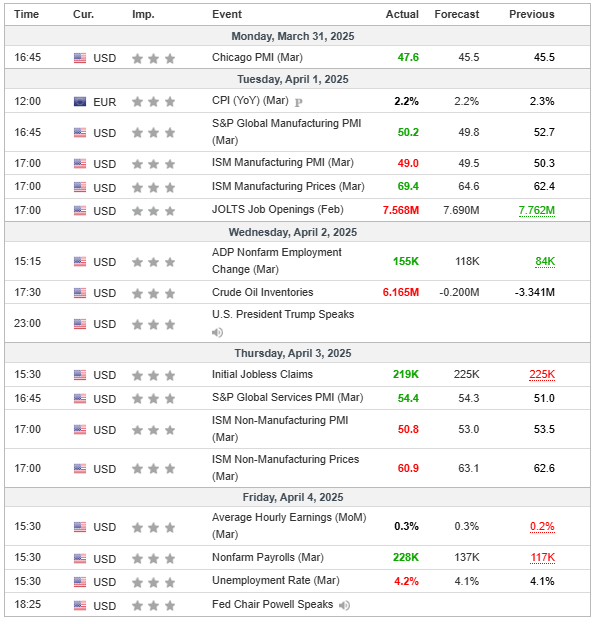This screenshot has height=624, width=598.
Task: Open the ISM Manufacturing Prices (Mar) event
Action: coord(288,186)
